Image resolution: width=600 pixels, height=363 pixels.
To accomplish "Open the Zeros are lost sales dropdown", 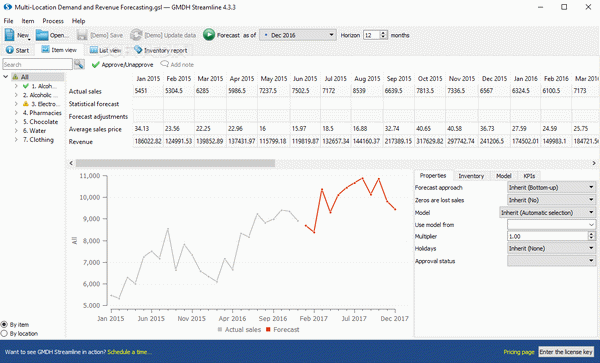I will pyautogui.click(x=551, y=200).
